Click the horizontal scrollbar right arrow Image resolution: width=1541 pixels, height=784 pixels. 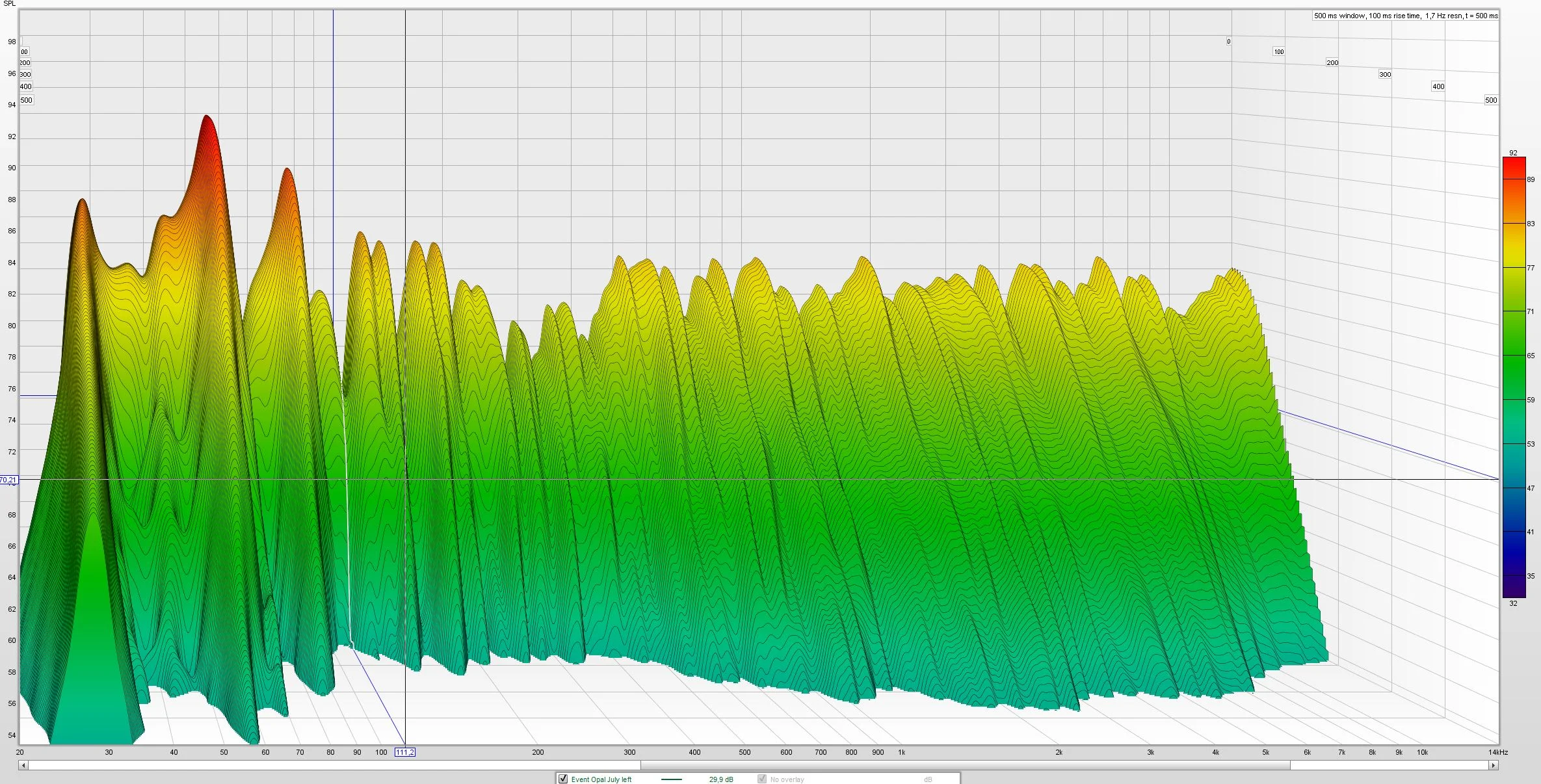coord(1494,765)
